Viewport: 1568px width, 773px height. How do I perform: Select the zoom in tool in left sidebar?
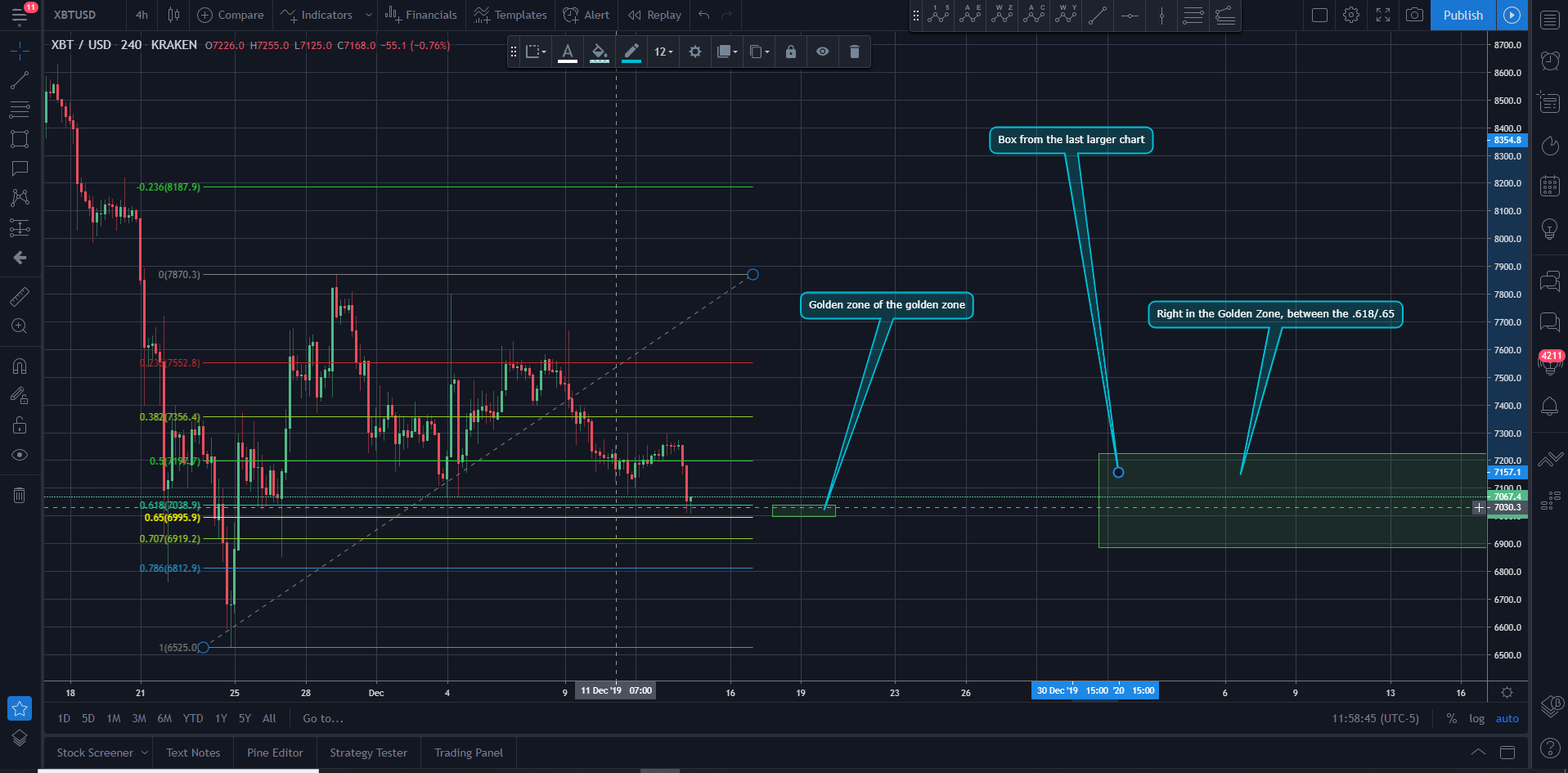click(20, 326)
